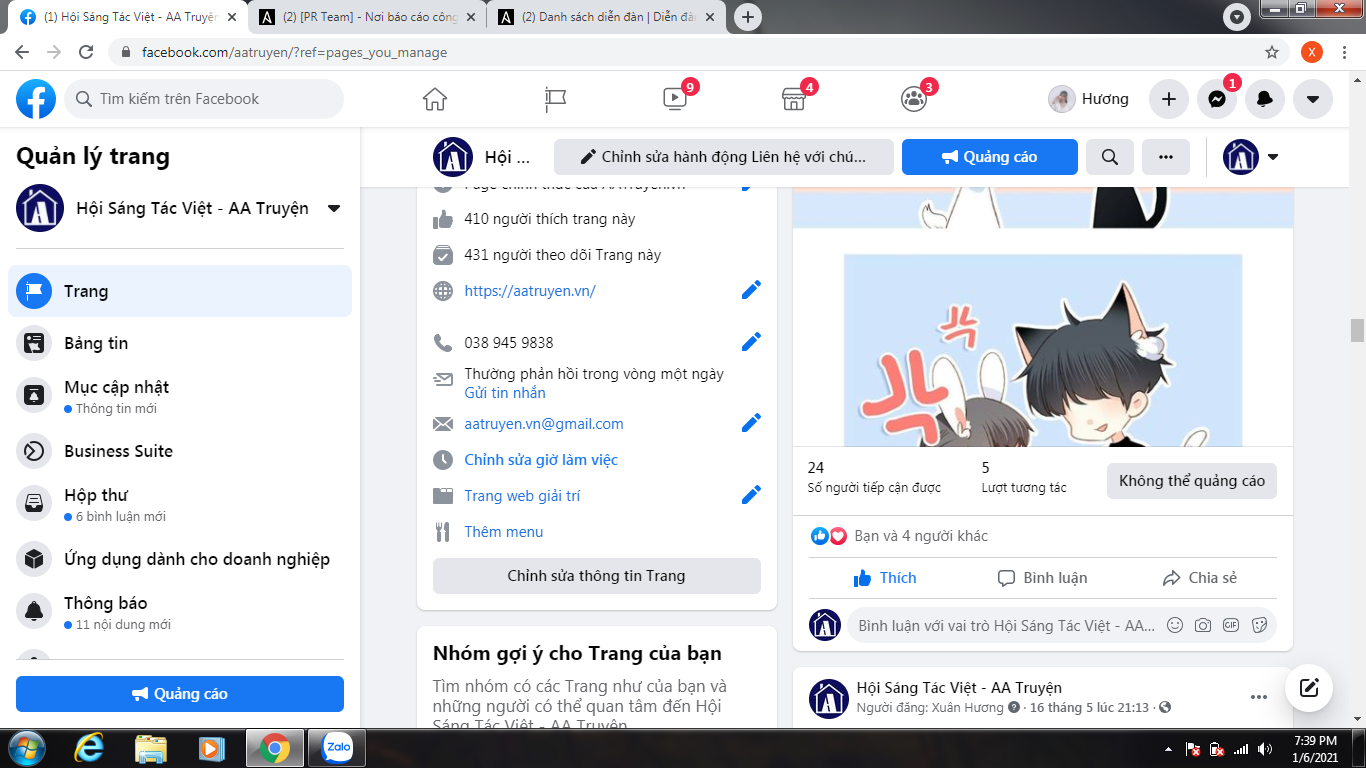The width and height of the screenshot is (1366, 768).
Task: Open the Marketplace icon
Action: [x=793, y=99]
